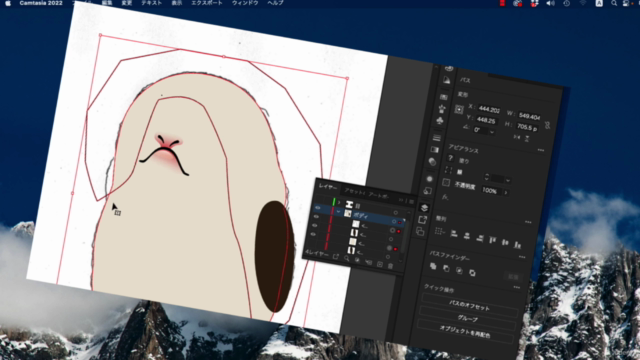The width and height of the screenshot is (640, 360).
Task: Open the 編集 menu in menu bar
Action: coord(107,3)
